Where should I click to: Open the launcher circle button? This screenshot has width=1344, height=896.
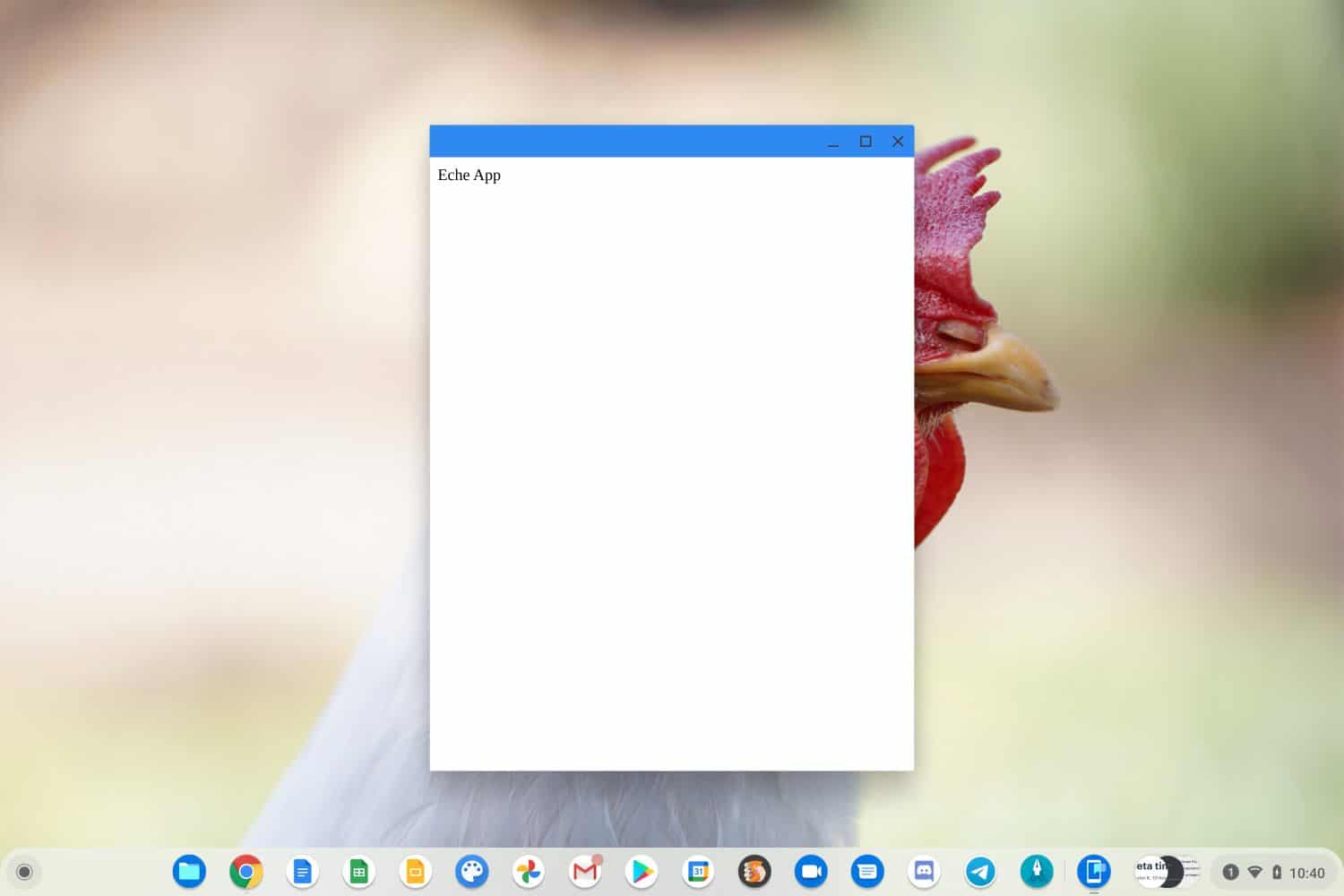point(24,872)
